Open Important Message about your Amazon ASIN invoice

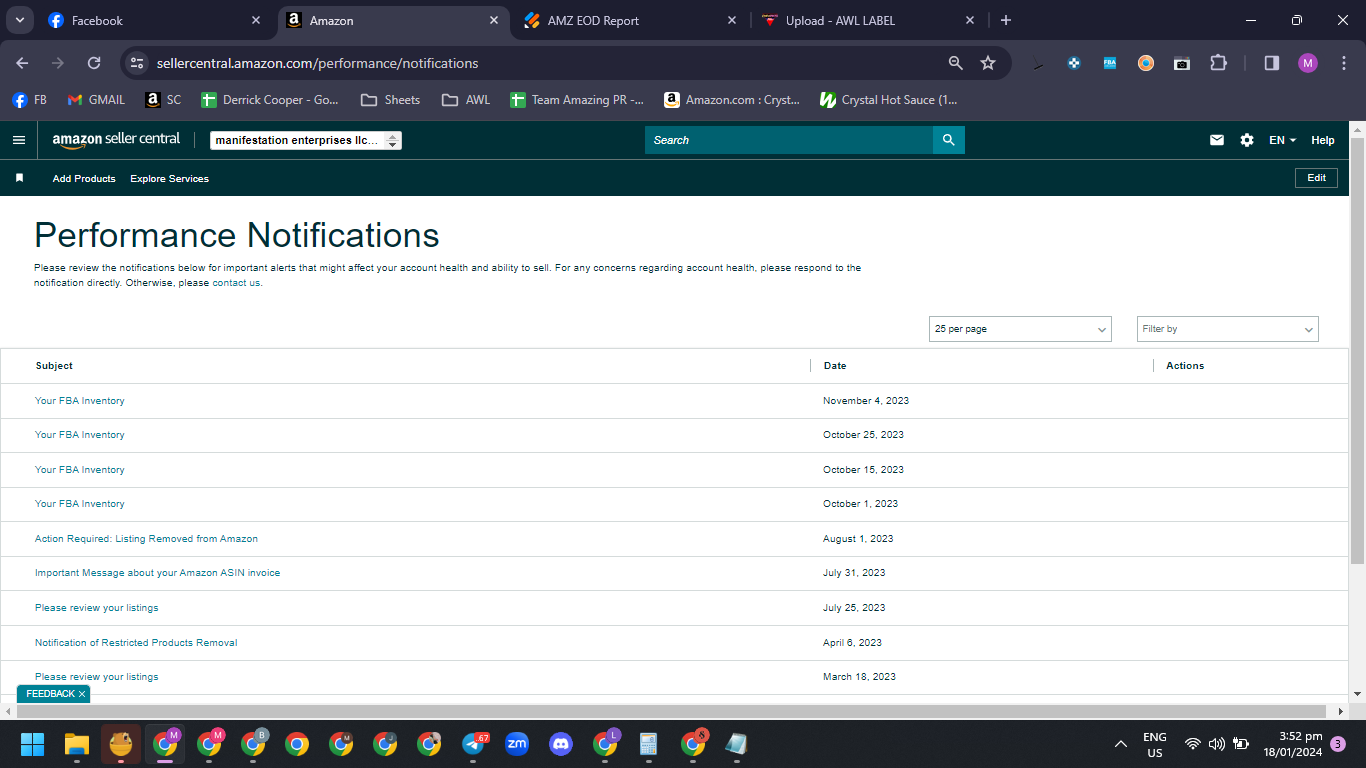(x=157, y=573)
